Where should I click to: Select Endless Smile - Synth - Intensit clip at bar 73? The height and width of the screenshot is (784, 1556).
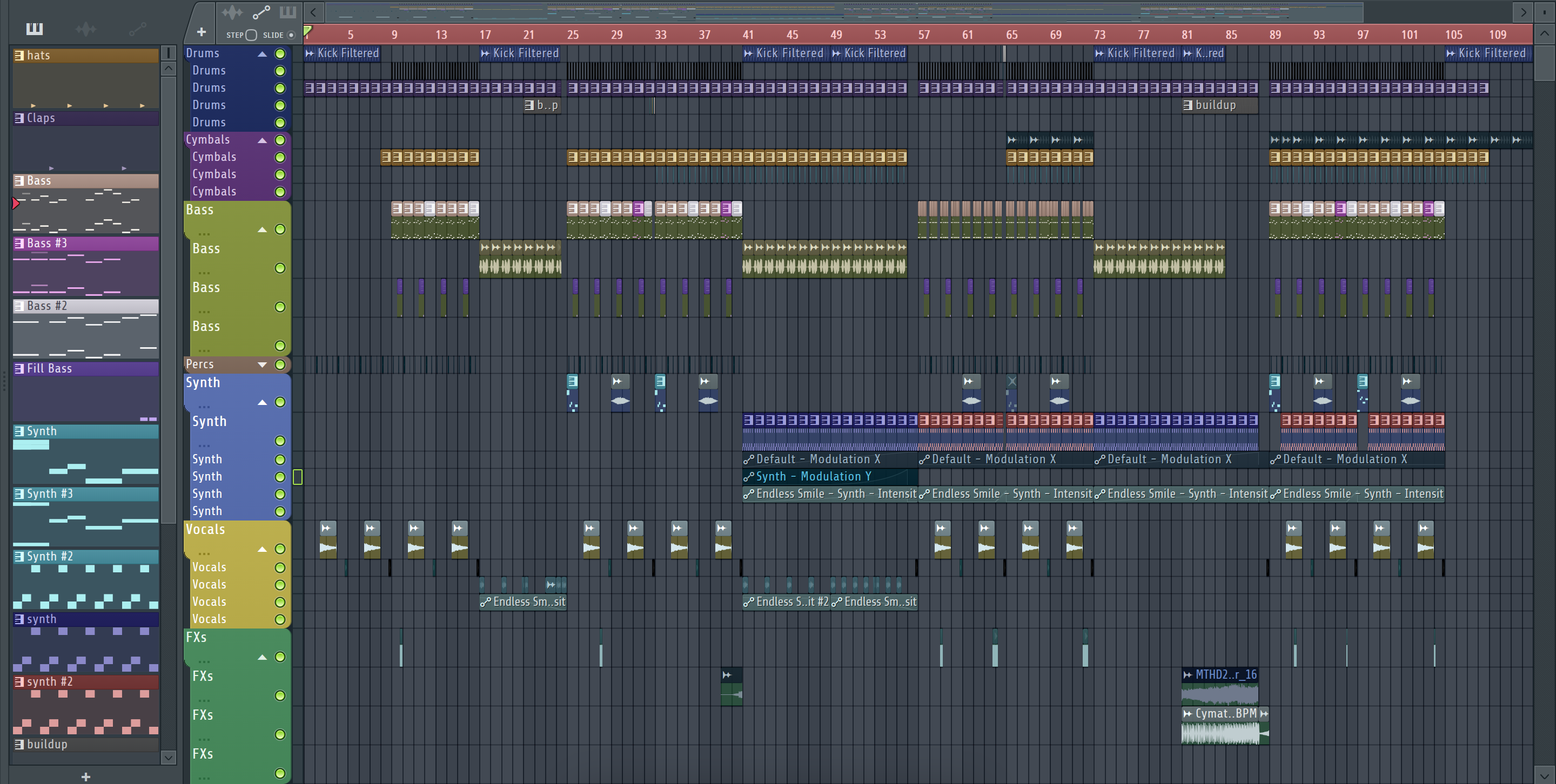tap(1181, 494)
